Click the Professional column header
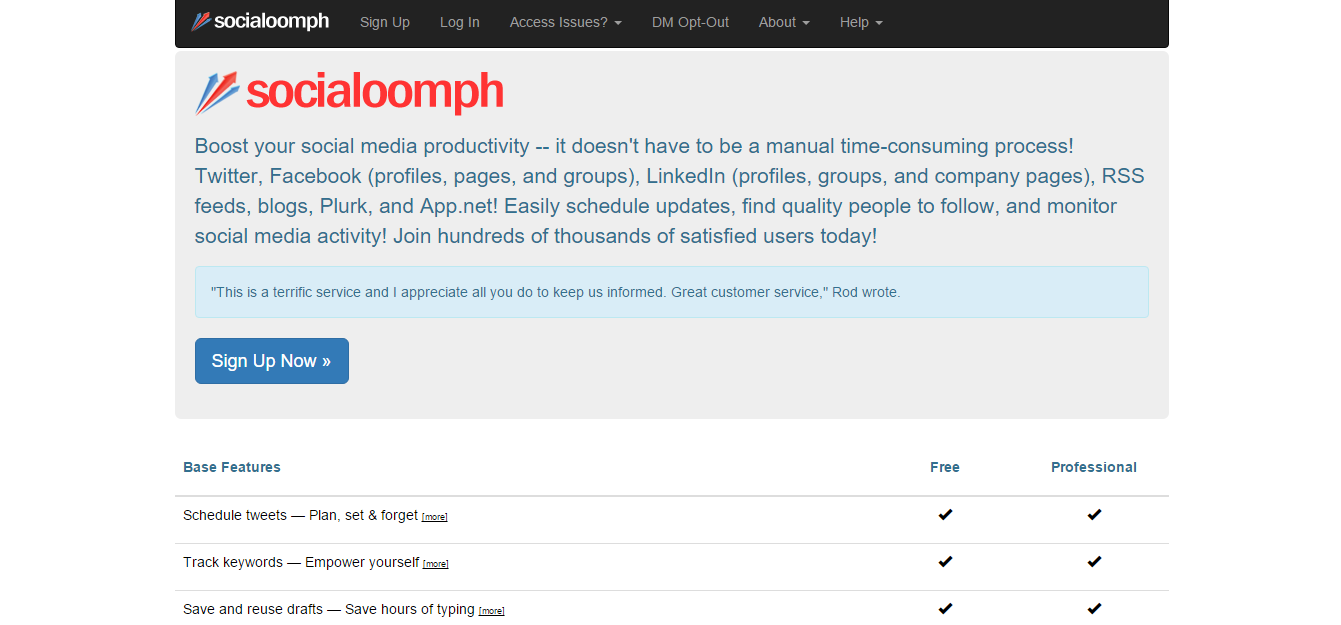1341x625 pixels. click(1094, 467)
